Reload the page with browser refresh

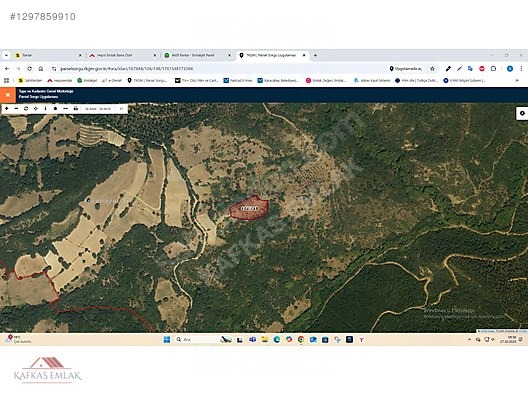tap(30, 69)
